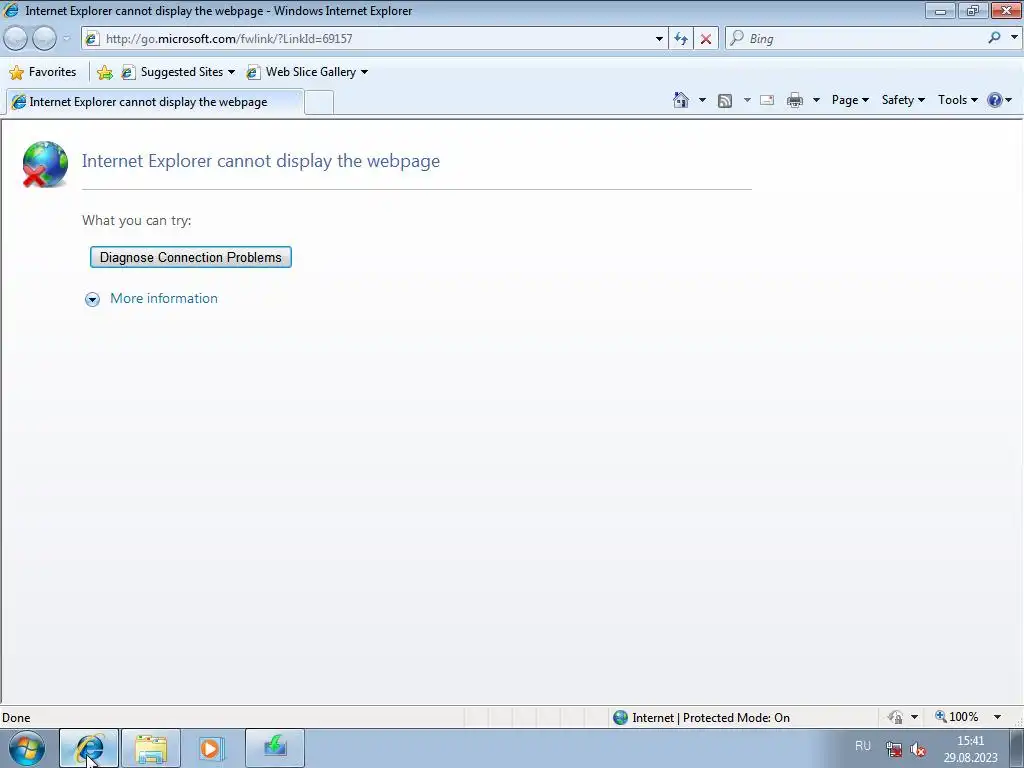Click the search magnifier button
Image resolution: width=1024 pixels, height=768 pixels.
pyautogui.click(x=994, y=38)
